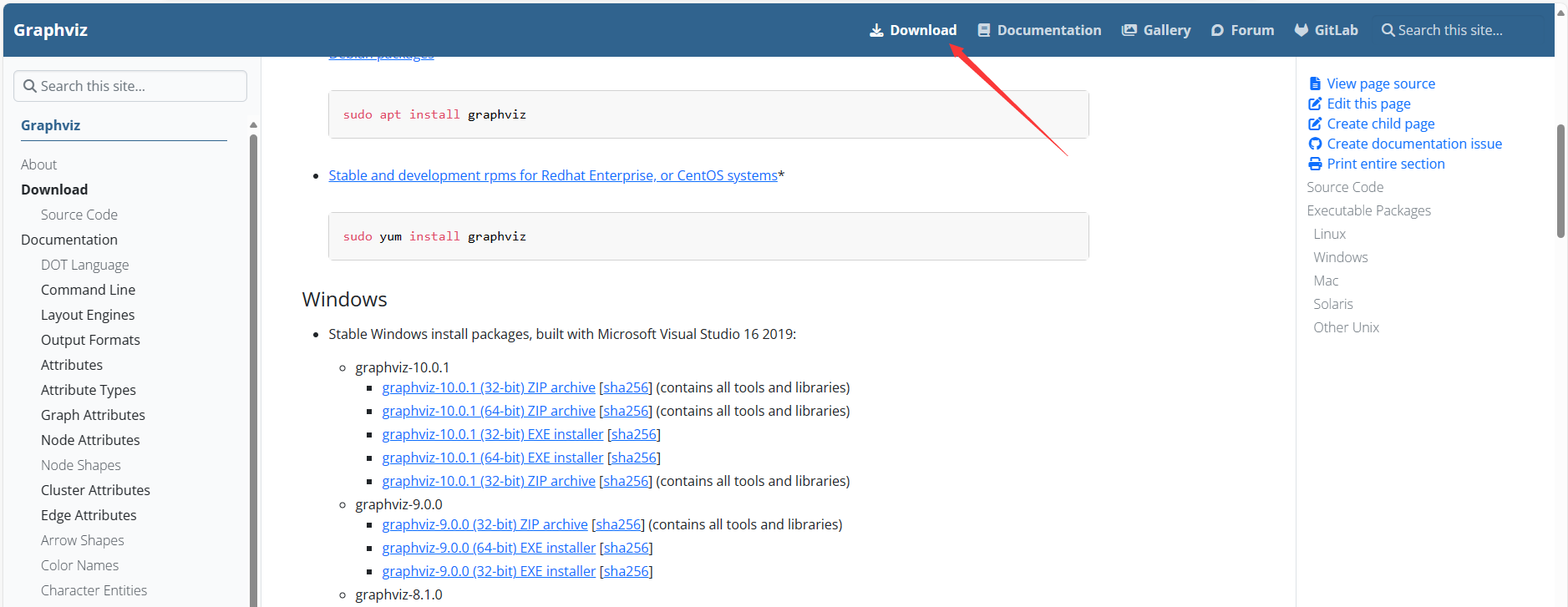Jump to Solaris in page contents
The height and width of the screenshot is (607, 1568).
coord(1333,304)
